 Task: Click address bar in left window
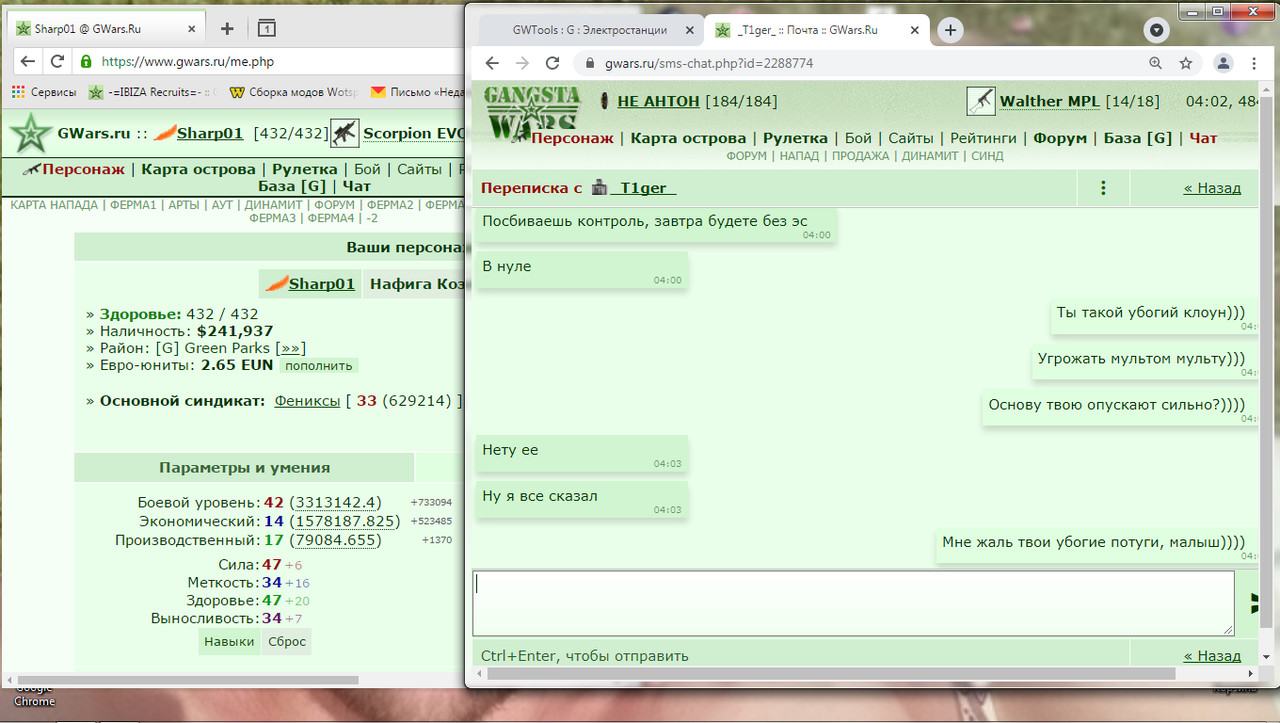pyautogui.click(x=270, y=62)
